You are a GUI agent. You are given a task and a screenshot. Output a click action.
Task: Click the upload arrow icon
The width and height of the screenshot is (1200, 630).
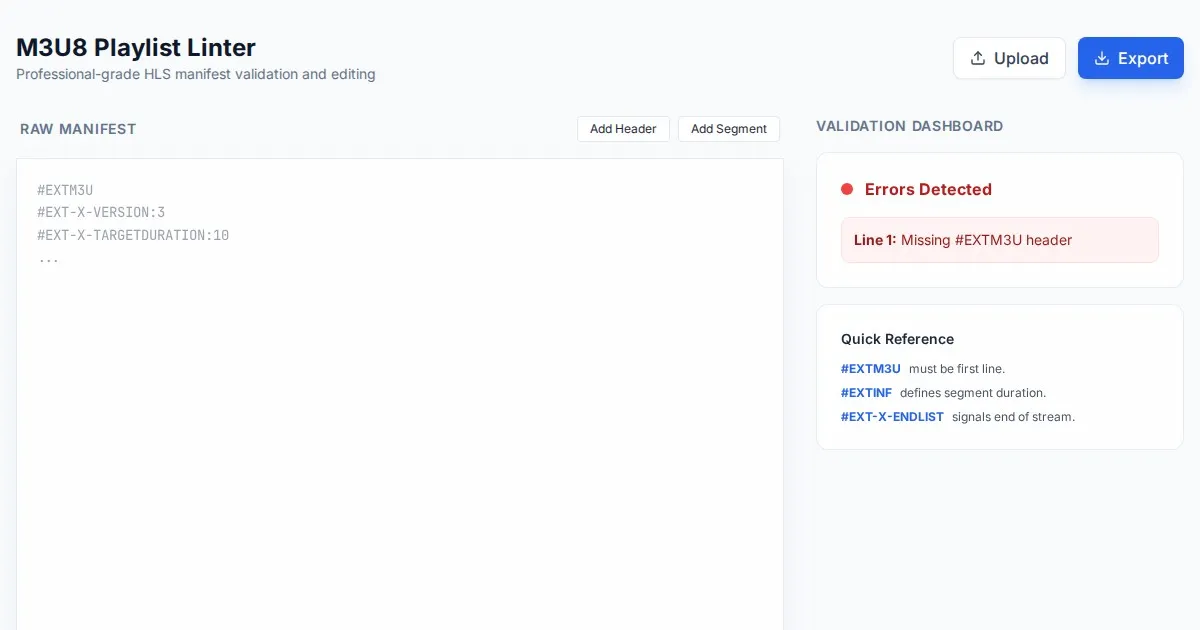click(978, 58)
